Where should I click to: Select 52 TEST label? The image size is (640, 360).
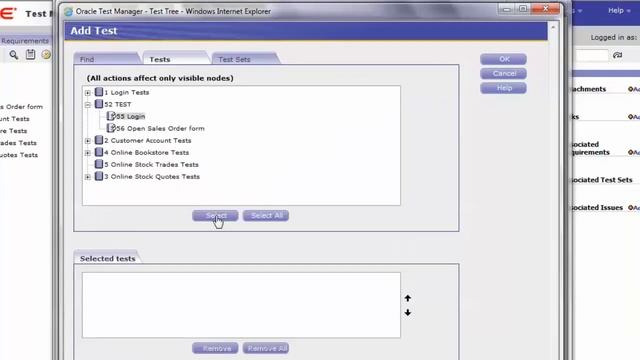118,104
